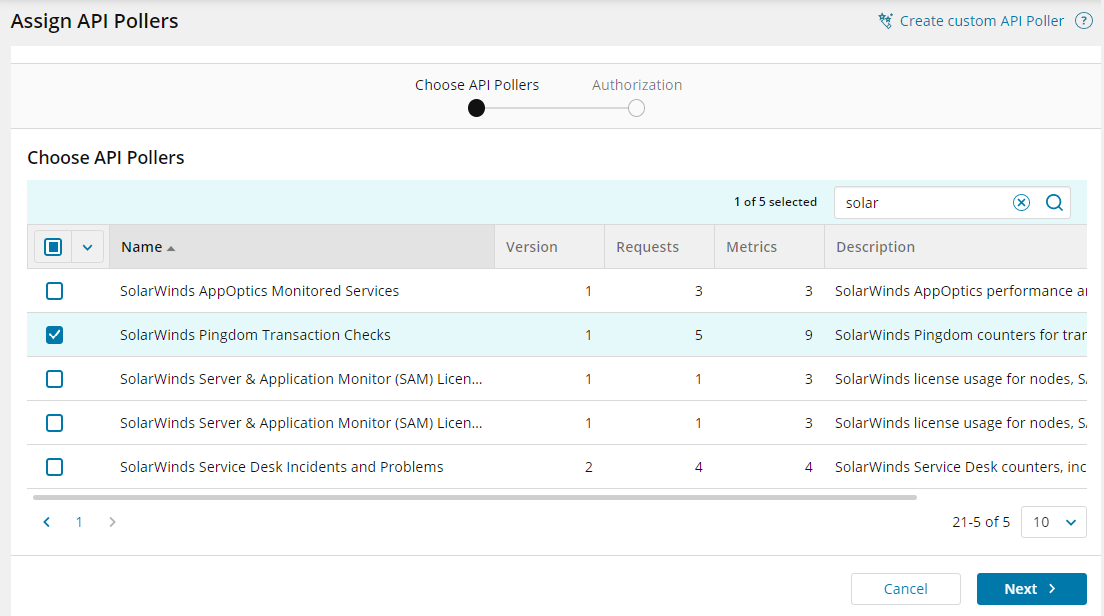Image resolution: width=1104 pixels, height=616 pixels.
Task: Open the page size dropdown
Action: tap(1053, 522)
